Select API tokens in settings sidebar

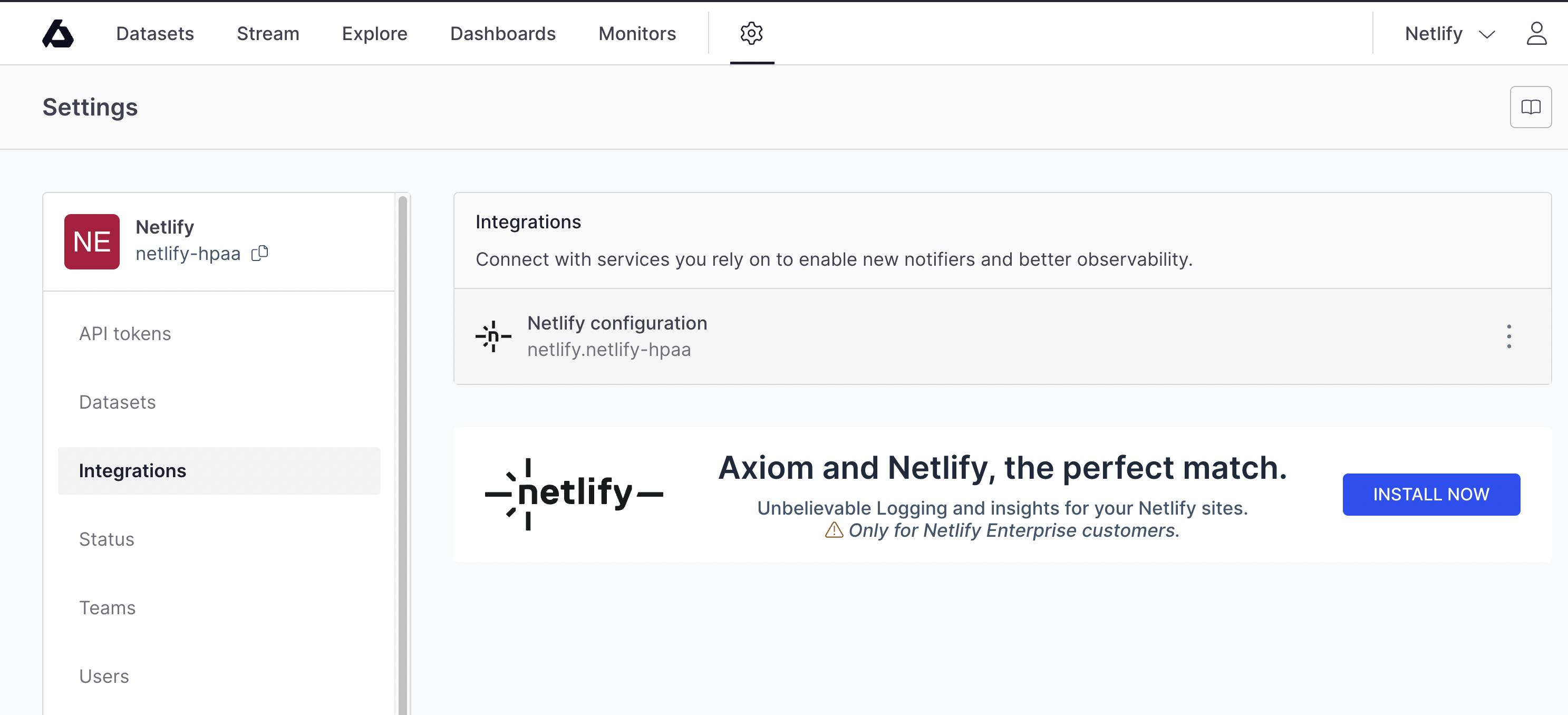pyautogui.click(x=125, y=333)
